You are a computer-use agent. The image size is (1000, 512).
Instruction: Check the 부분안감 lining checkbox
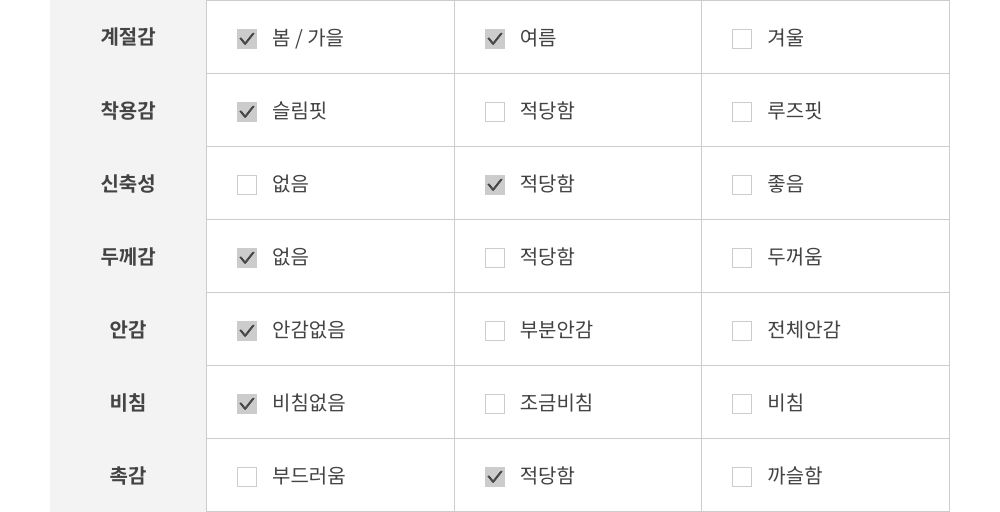(x=495, y=331)
